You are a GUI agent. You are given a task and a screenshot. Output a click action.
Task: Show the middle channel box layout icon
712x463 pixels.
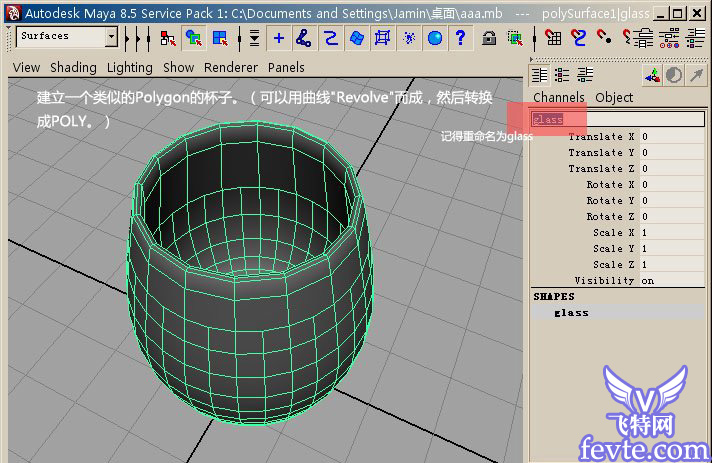pyautogui.click(x=562, y=75)
